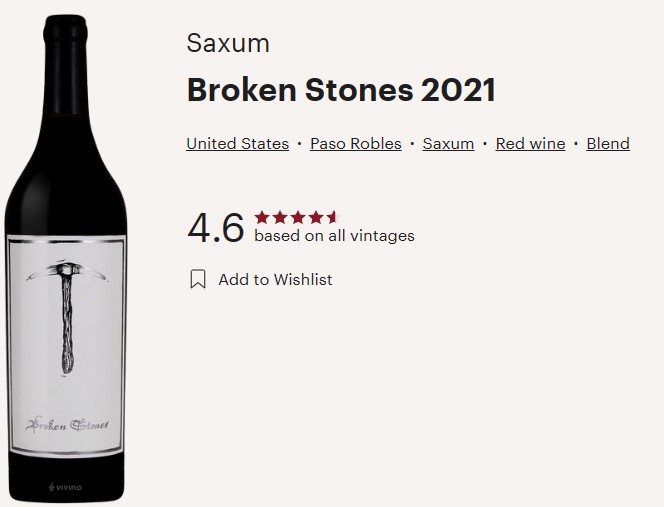Follow the underlined Saxum winery link
Screen dimensions: 664x507
448,144
